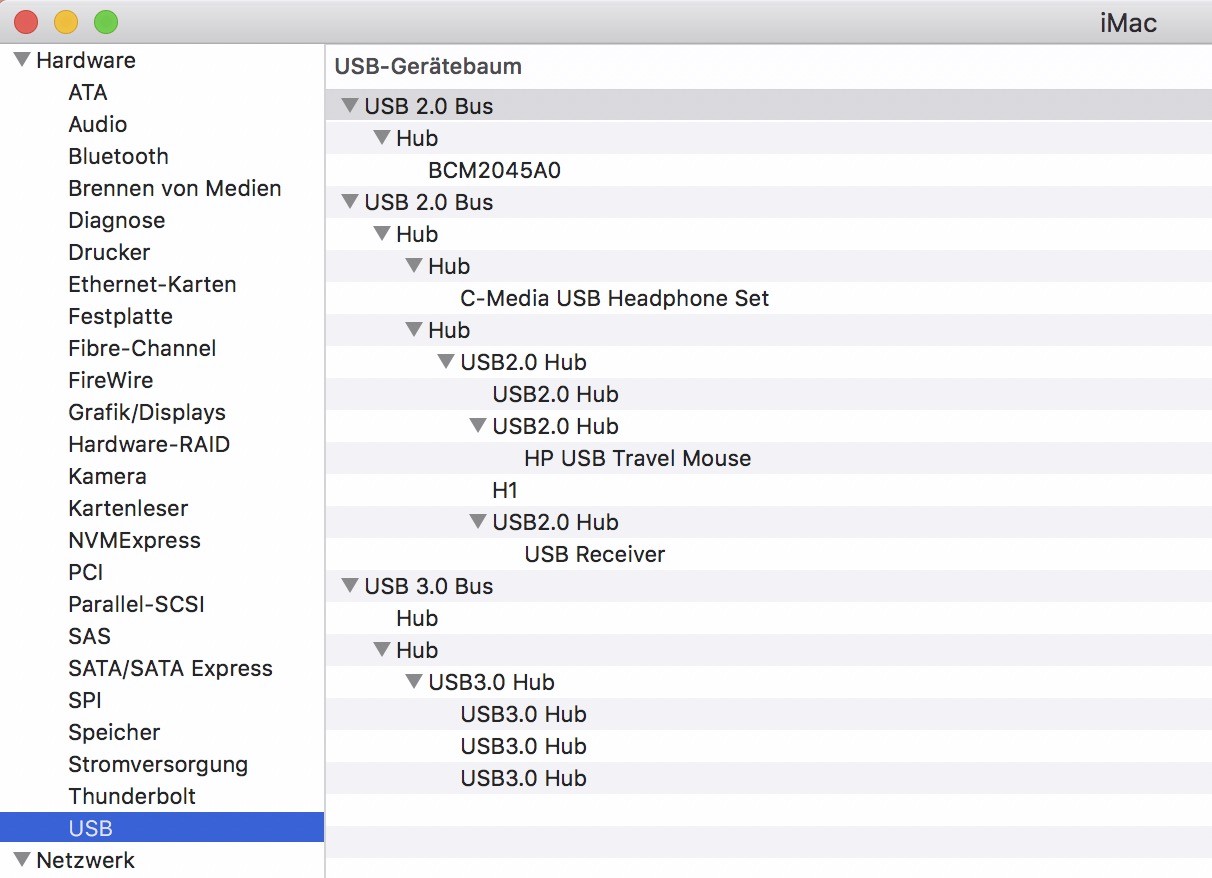Pick the USB Receiver entry
Image resolution: width=1212 pixels, height=878 pixels.
point(594,555)
